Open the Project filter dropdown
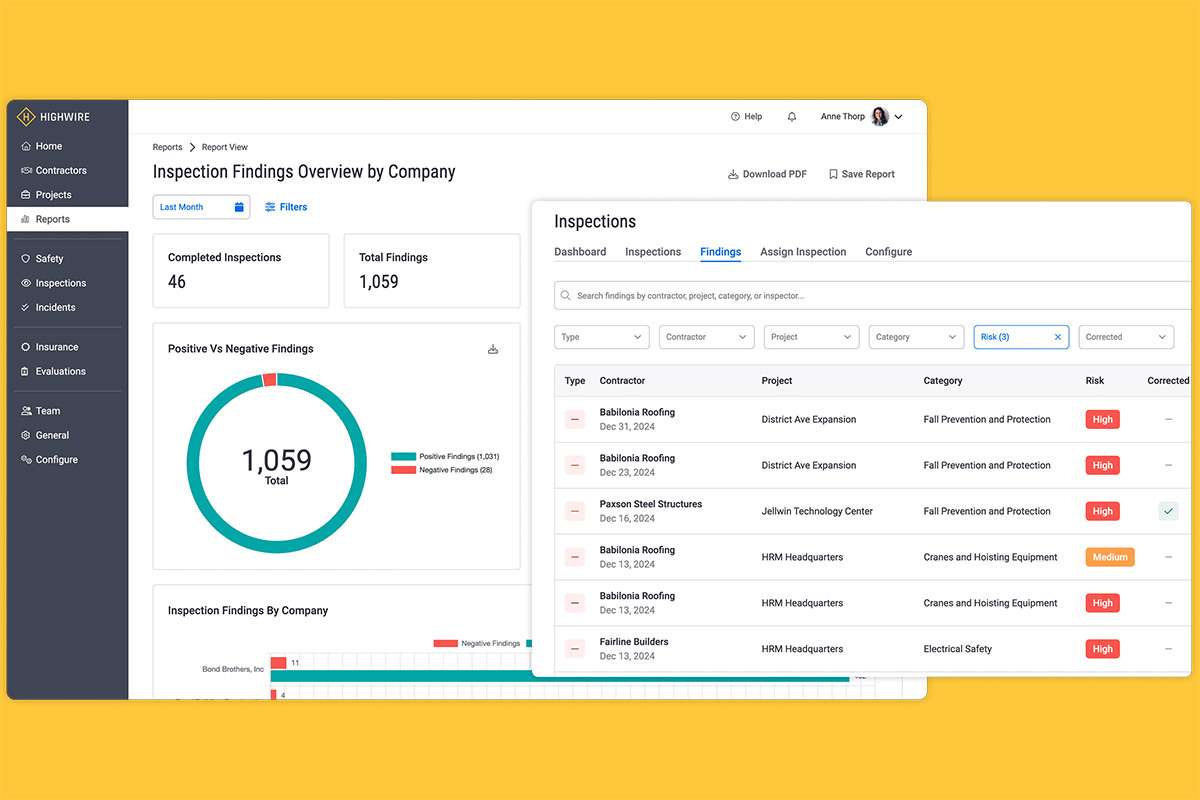Viewport: 1200px width, 800px height. pyautogui.click(x=812, y=337)
